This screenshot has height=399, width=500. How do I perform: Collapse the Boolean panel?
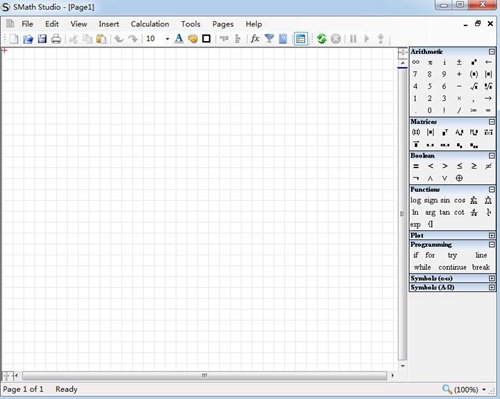[x=492, y=156]
